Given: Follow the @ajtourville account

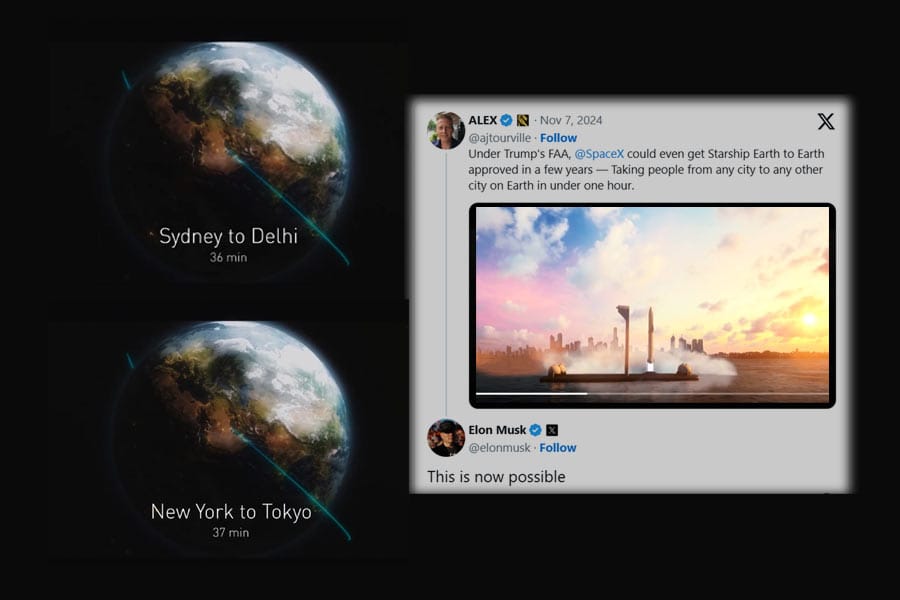Looking at the screenshot, I should pos(558,138).
